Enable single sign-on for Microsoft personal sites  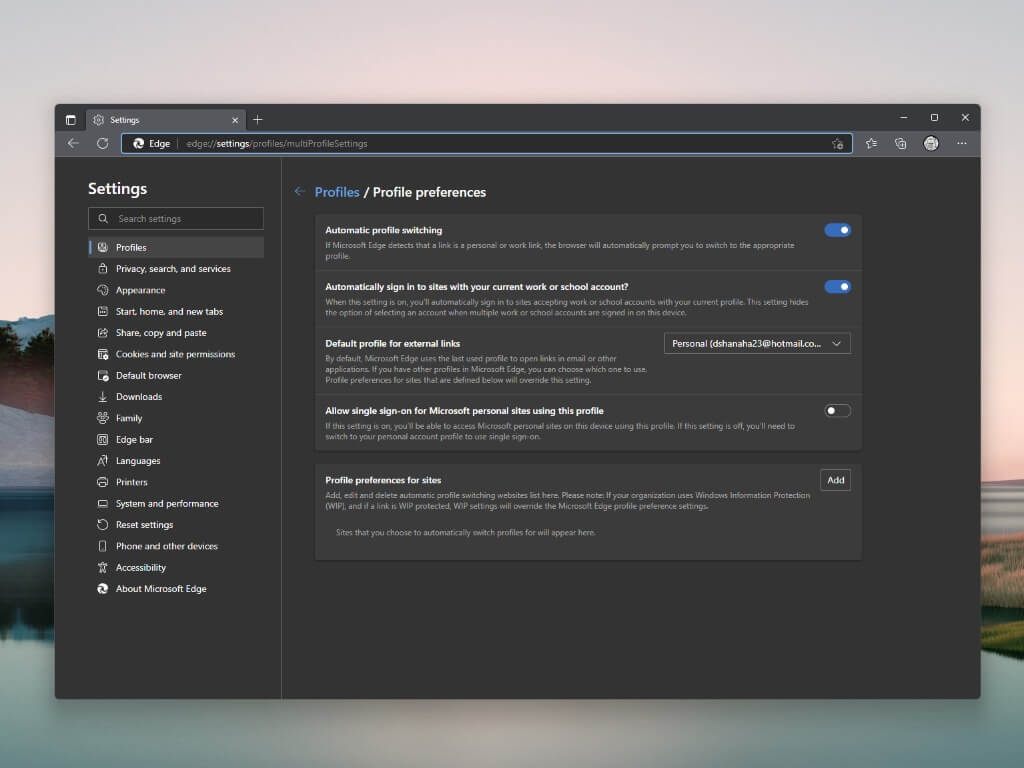(x=837, y=411)
